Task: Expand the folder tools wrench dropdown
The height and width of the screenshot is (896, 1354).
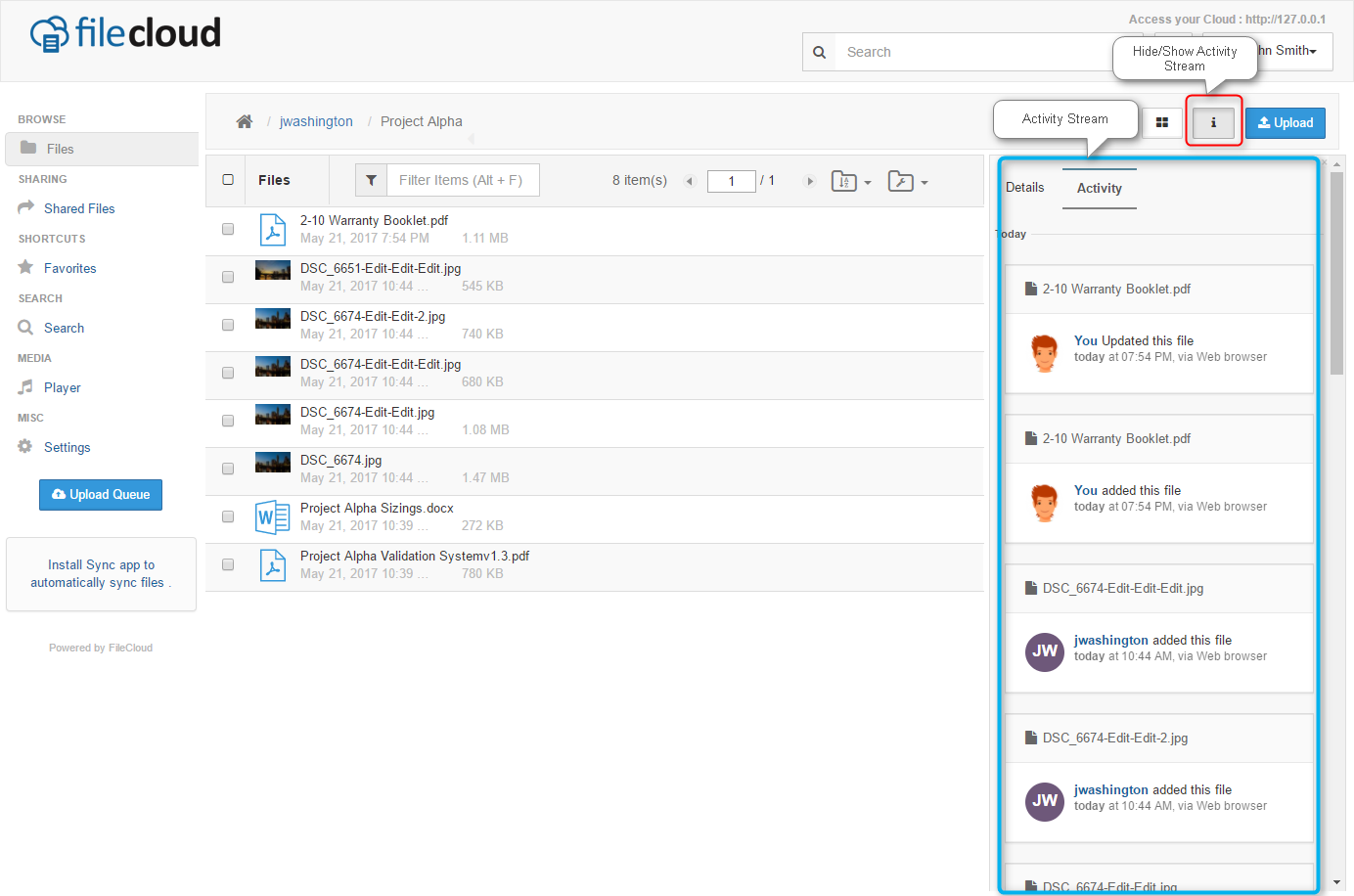Action: pyautogui.click(x=907, y=181)
